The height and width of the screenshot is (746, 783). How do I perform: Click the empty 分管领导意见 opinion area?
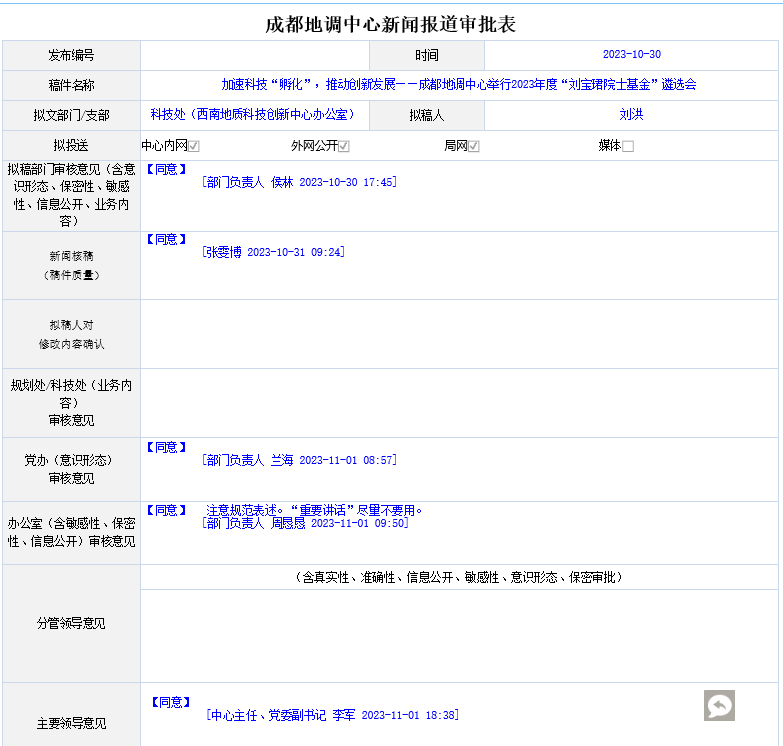pos(459,635)
